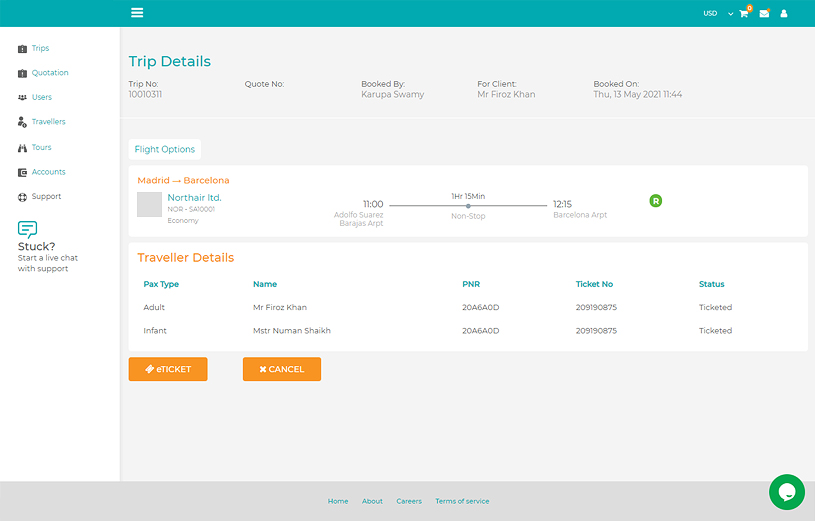The image size is (815, 521).
Task: Go to Users section
Action: (x=42, y=97)
